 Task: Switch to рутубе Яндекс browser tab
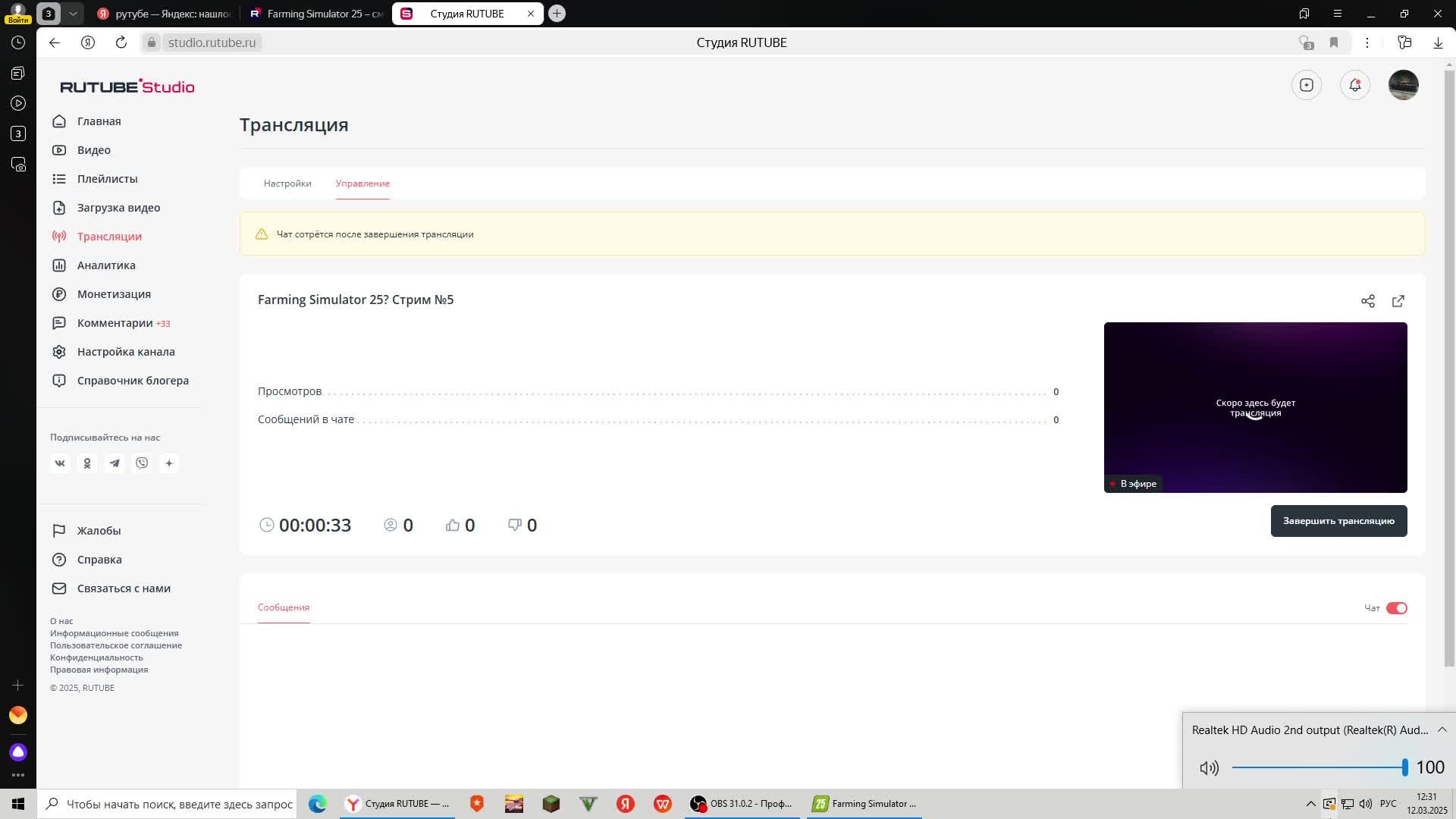pos(165,14)
